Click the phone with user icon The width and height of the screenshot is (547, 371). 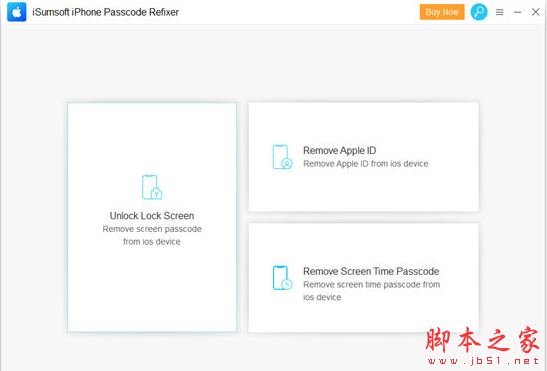(x=282, y=157)
